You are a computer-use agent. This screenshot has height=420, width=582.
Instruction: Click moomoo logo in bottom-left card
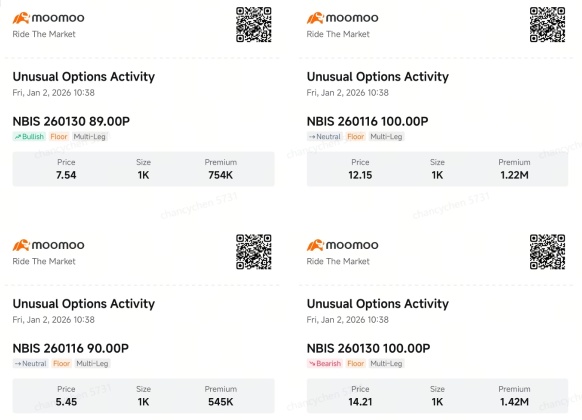point(48,245)
